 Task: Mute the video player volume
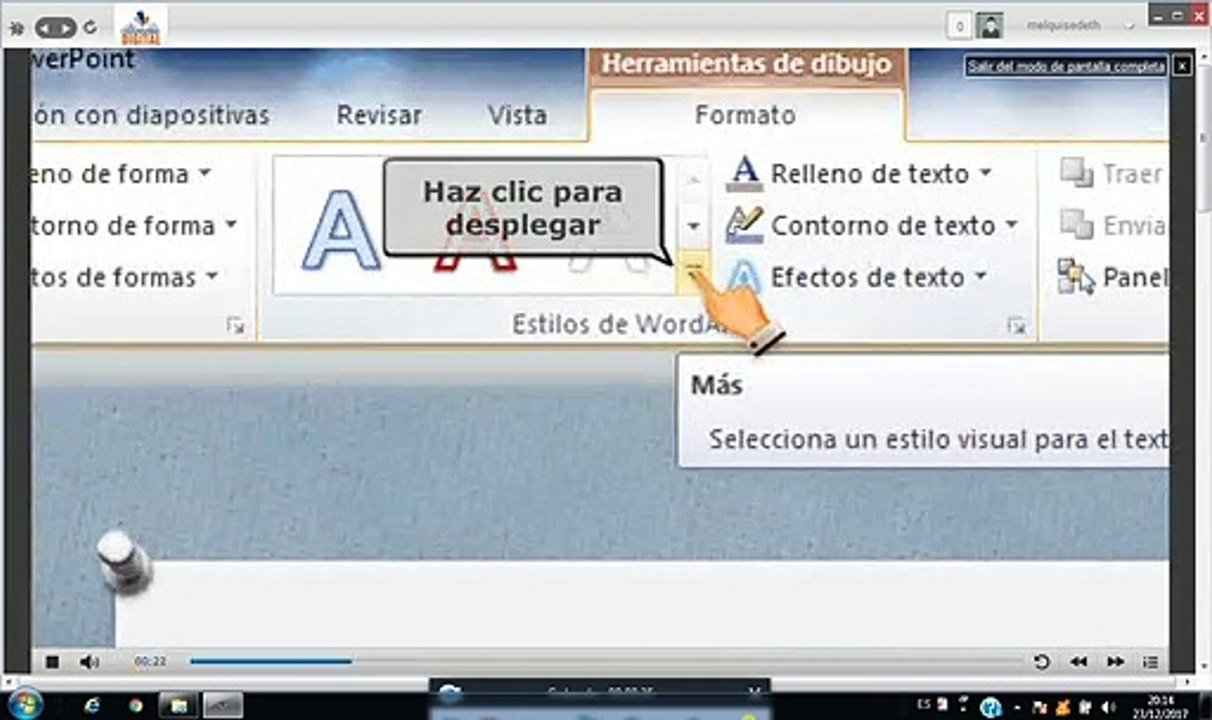click(89, 662)
